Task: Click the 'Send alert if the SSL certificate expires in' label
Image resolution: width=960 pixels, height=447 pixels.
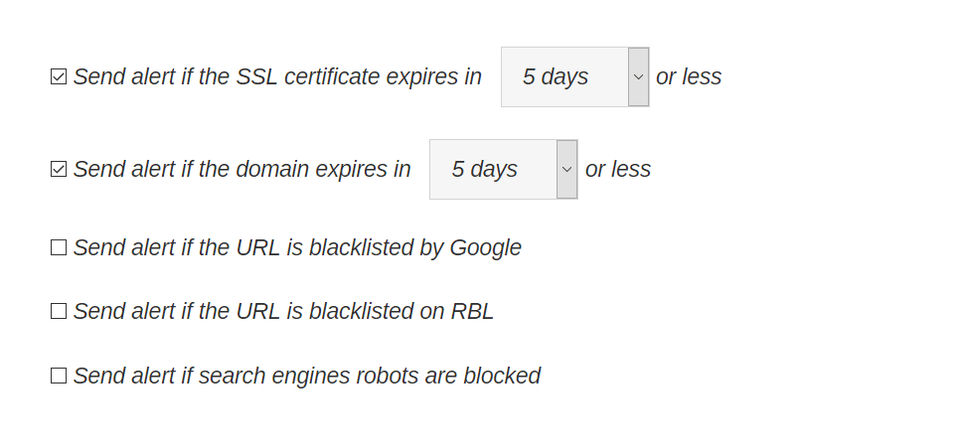Action: 277,77
